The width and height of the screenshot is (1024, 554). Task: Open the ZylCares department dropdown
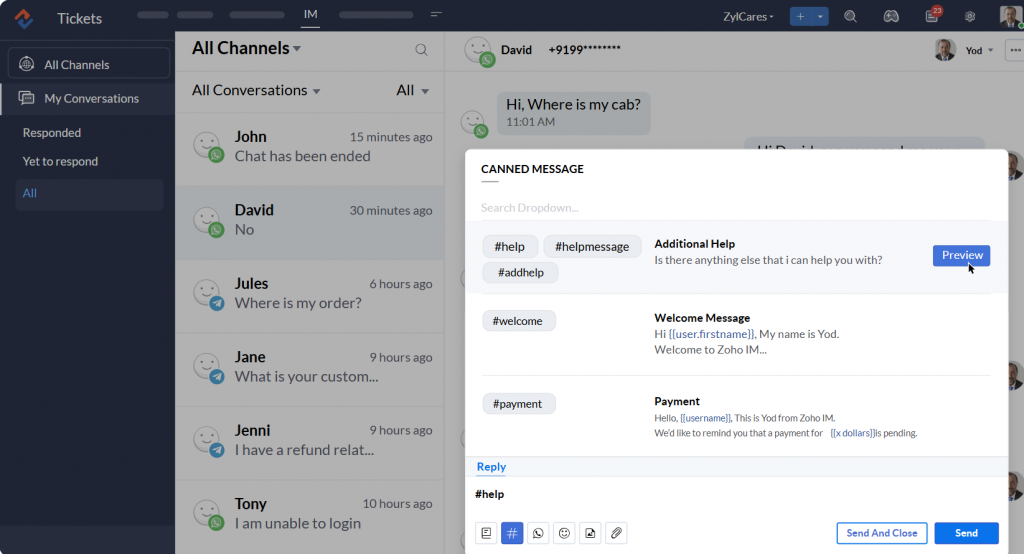click(x=748, y=17)
